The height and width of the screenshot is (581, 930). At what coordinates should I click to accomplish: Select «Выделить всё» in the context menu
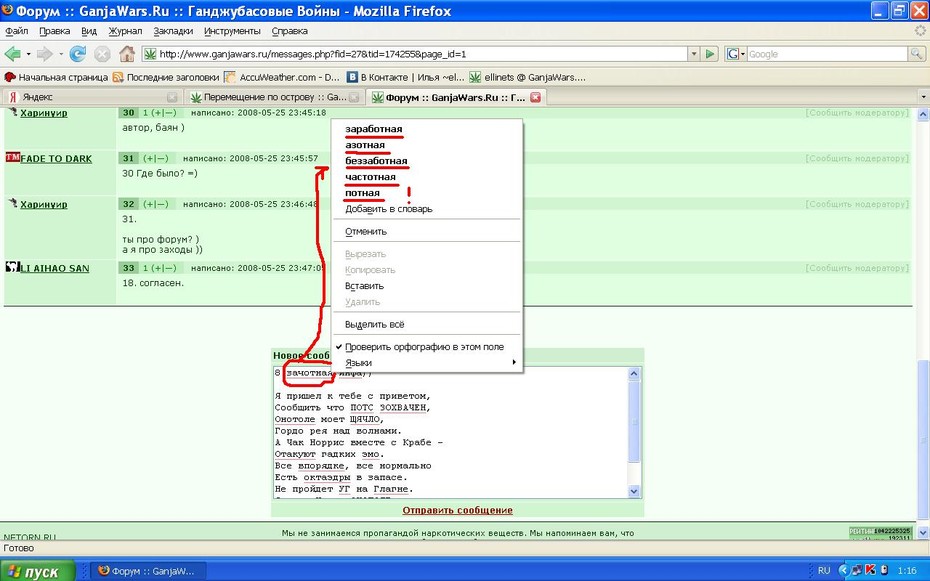click(374, 324)
